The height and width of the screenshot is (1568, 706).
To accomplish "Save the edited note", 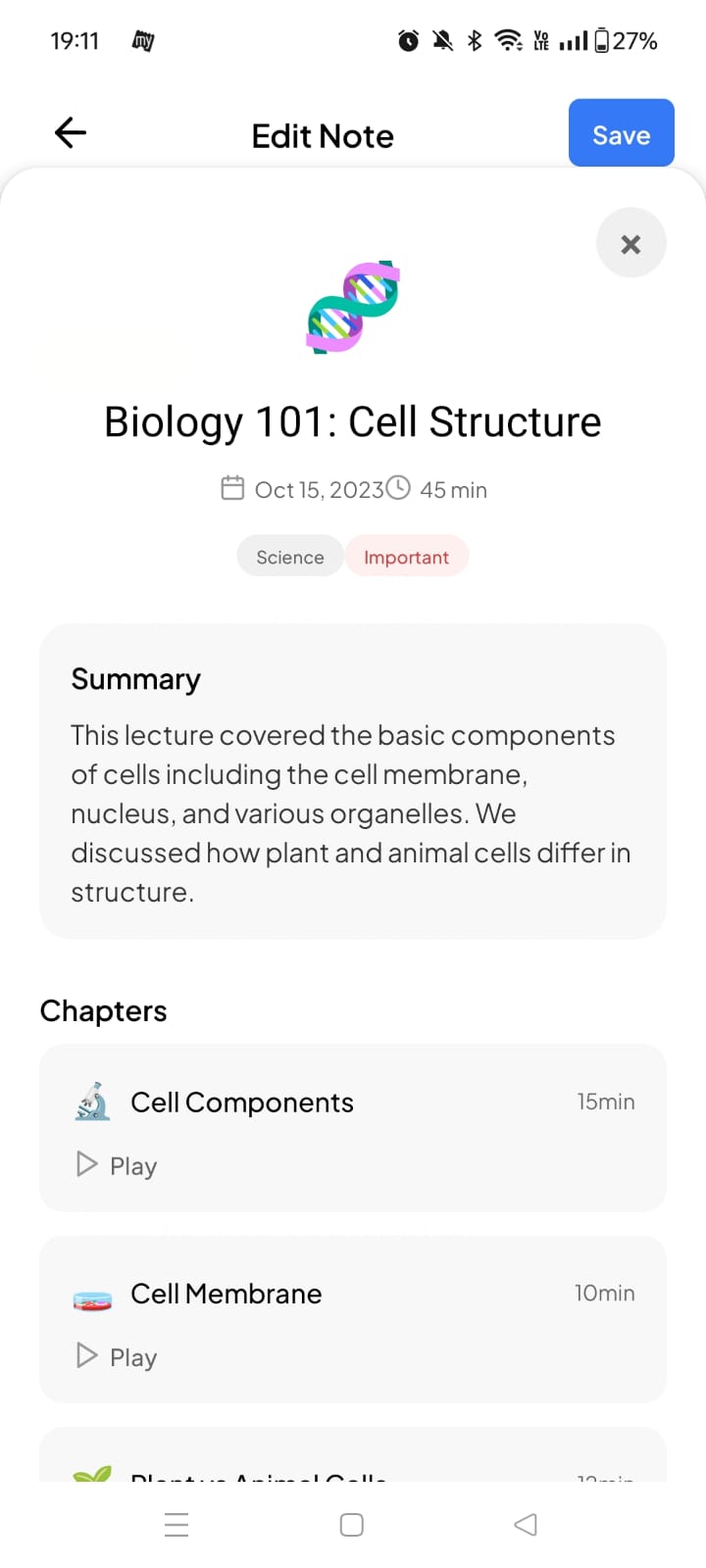I will click(x=622, y=132).
